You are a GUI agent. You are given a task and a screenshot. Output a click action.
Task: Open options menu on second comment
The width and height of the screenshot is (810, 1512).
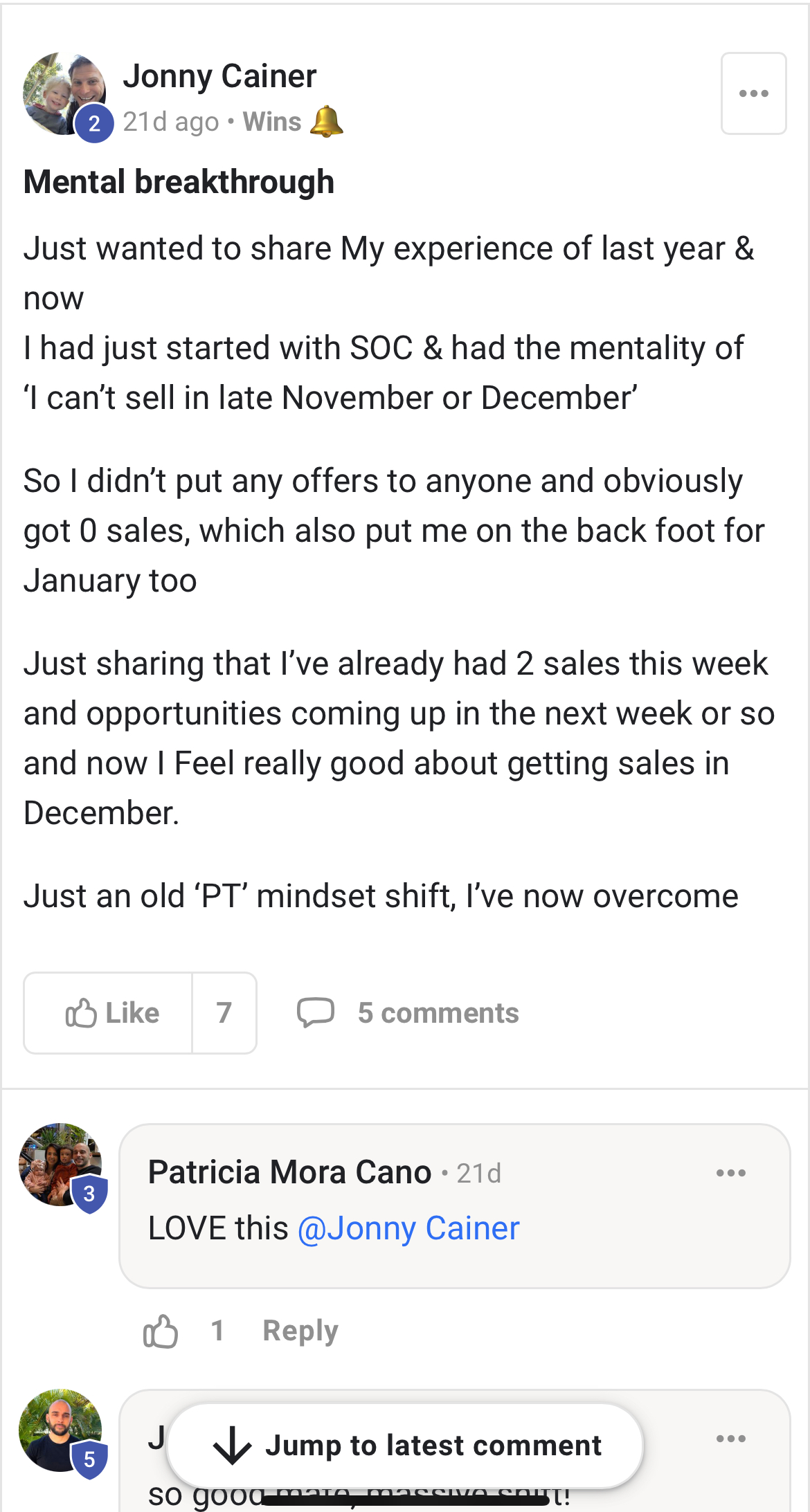click(730, 1439)
